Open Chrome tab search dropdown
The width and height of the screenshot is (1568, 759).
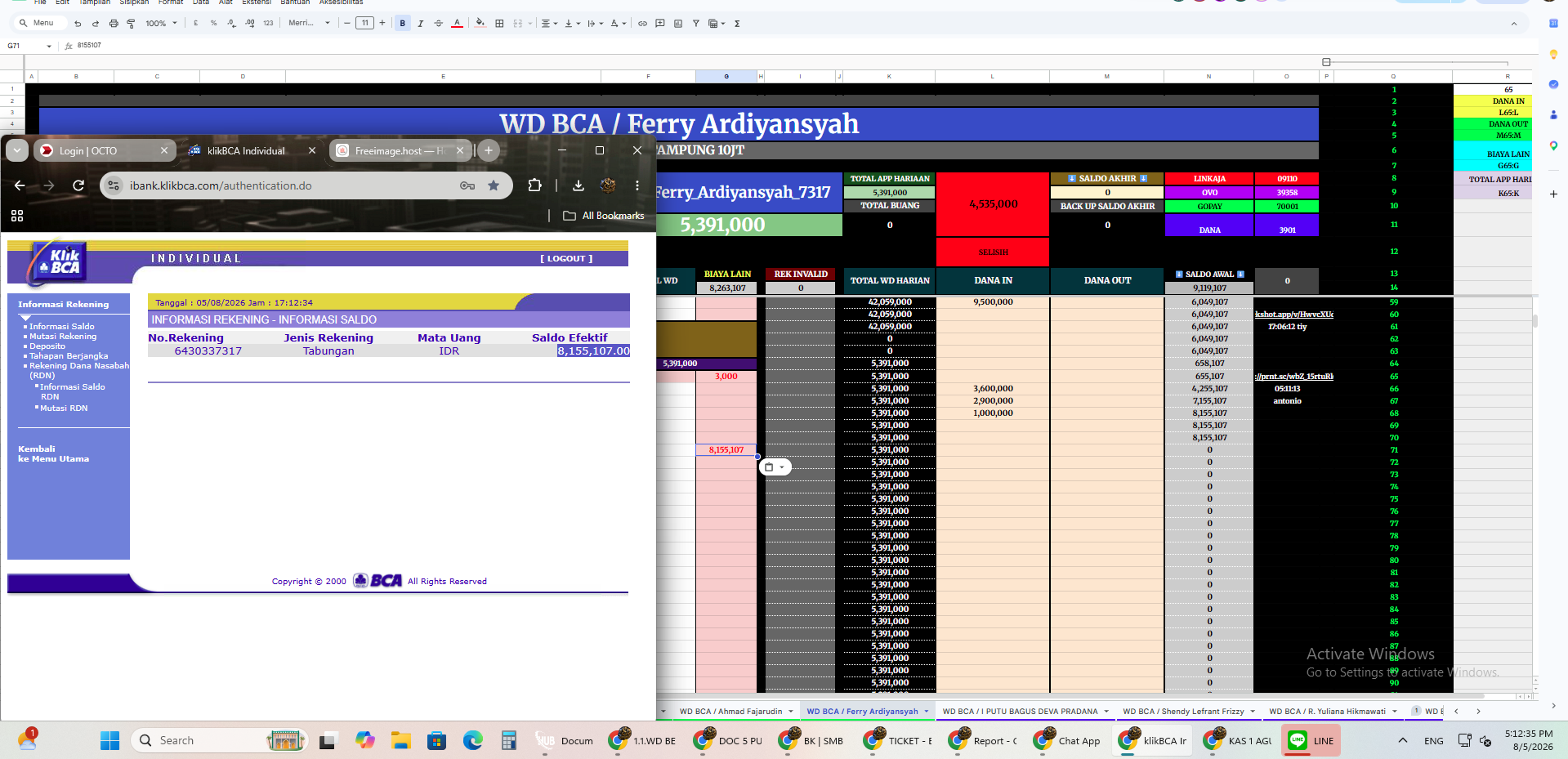(x=17, y=150)
